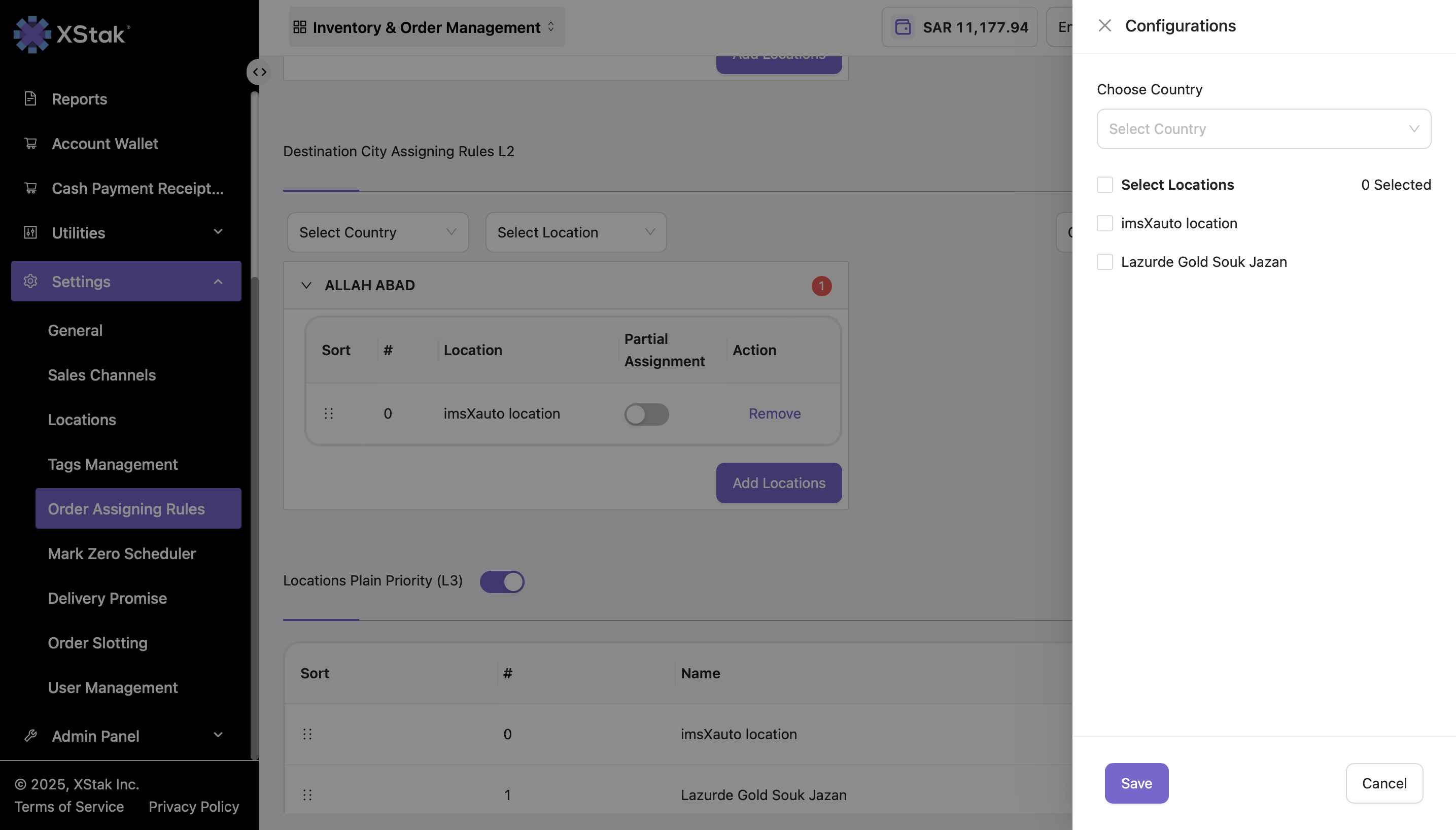1456x830 pixels.
Task: Click the Account Wallet cart icon
Action: click(x=31, y=143)
